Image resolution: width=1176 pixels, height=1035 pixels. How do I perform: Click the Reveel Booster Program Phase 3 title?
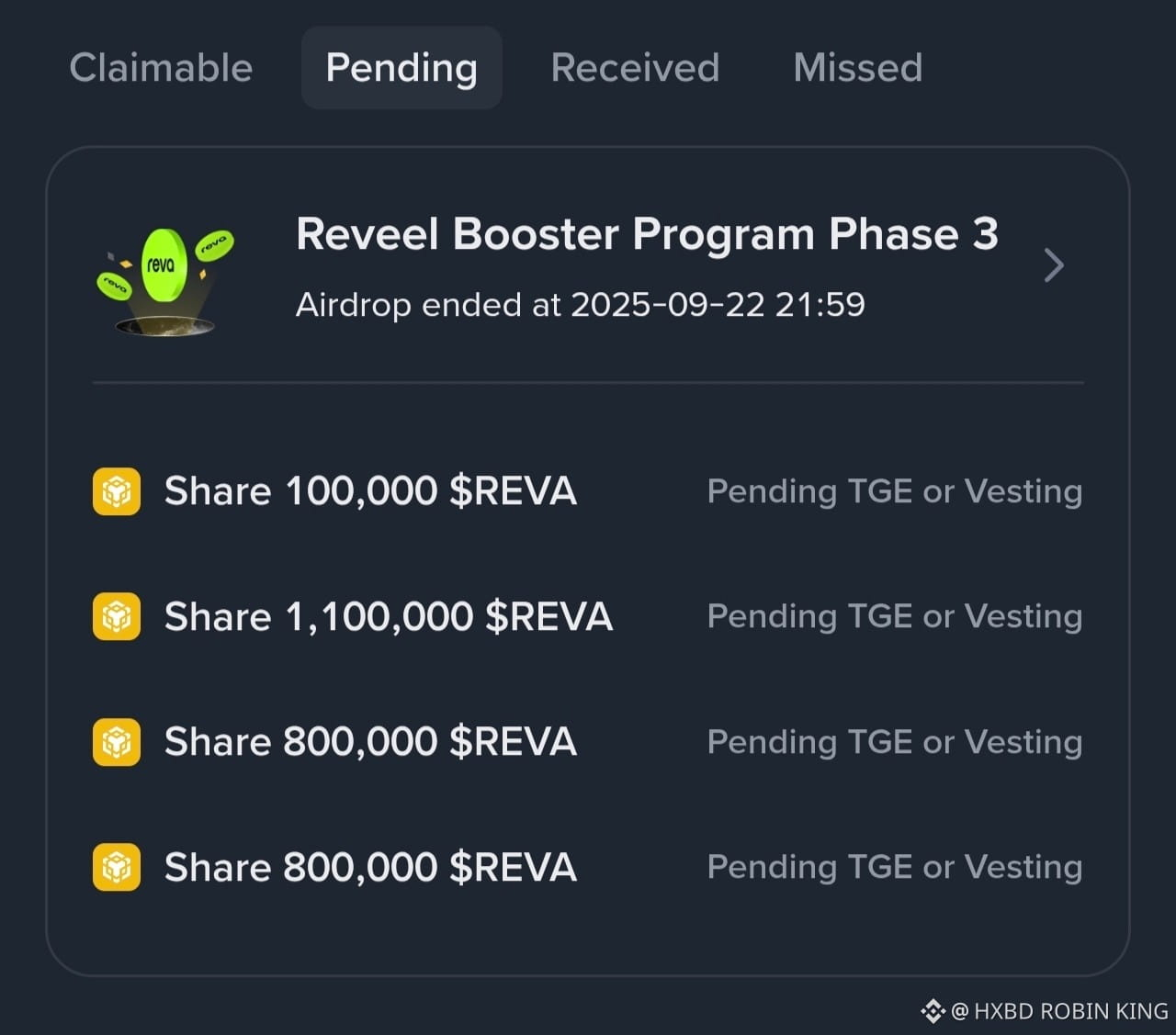coord(647,234)
